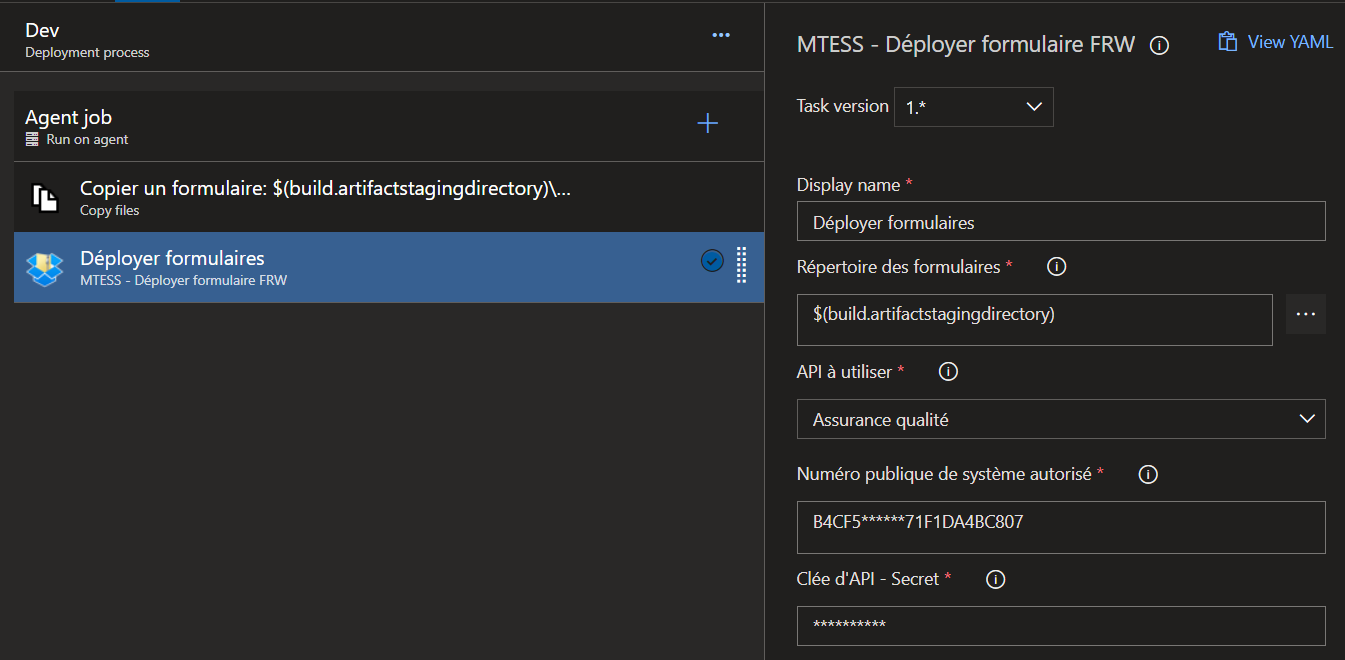Image resolution: width=1345 pixels, height=660 pixels.
Task: Open View YAML link
Action: 1275,42
